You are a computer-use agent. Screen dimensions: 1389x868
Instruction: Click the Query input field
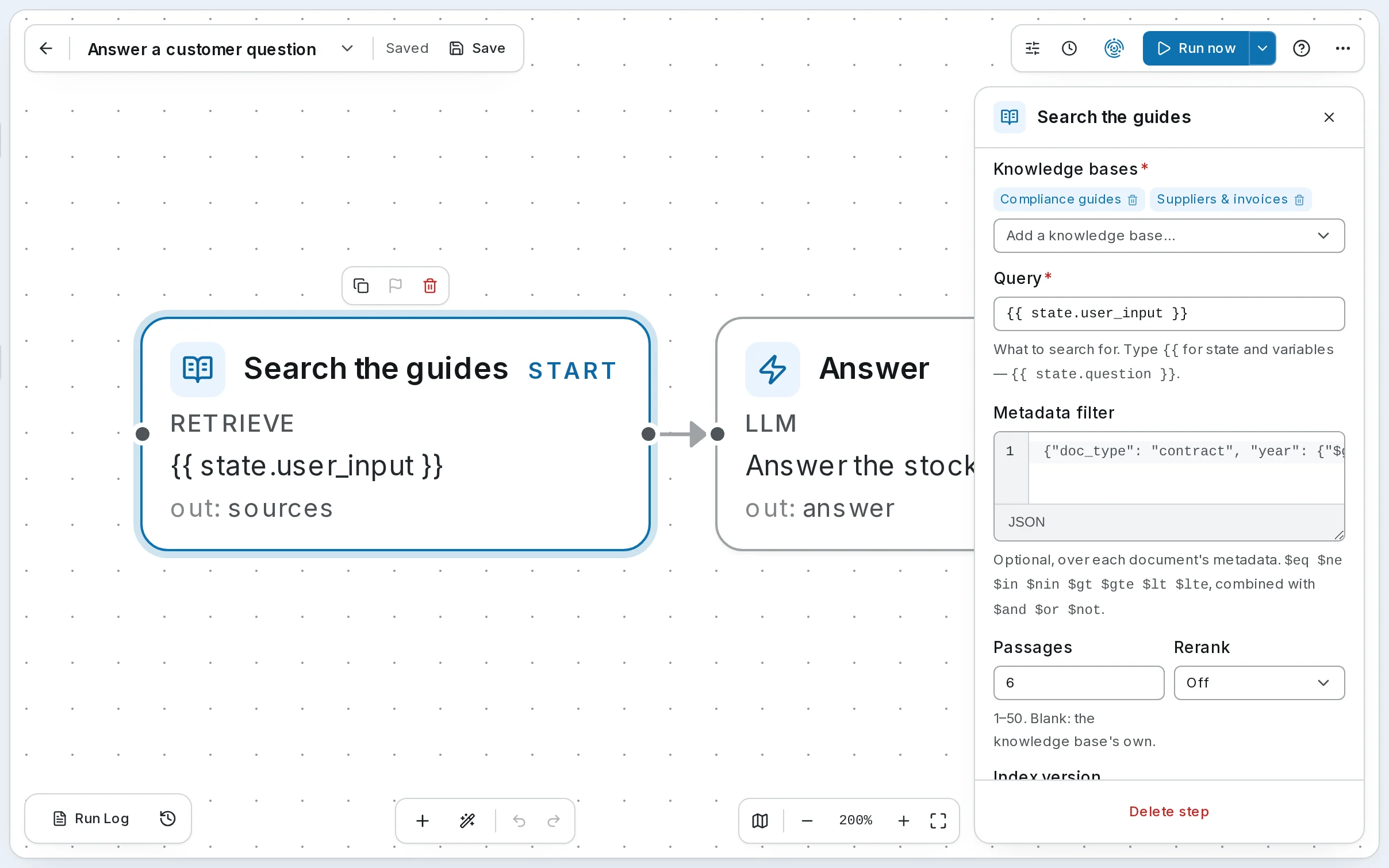pyautogui.click(x=1169, y=314)
